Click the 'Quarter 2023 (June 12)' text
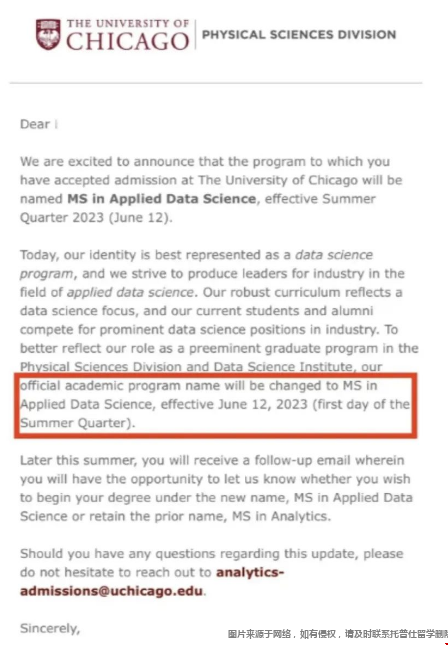Screen dimensions: 448x645 coord(95,218)
